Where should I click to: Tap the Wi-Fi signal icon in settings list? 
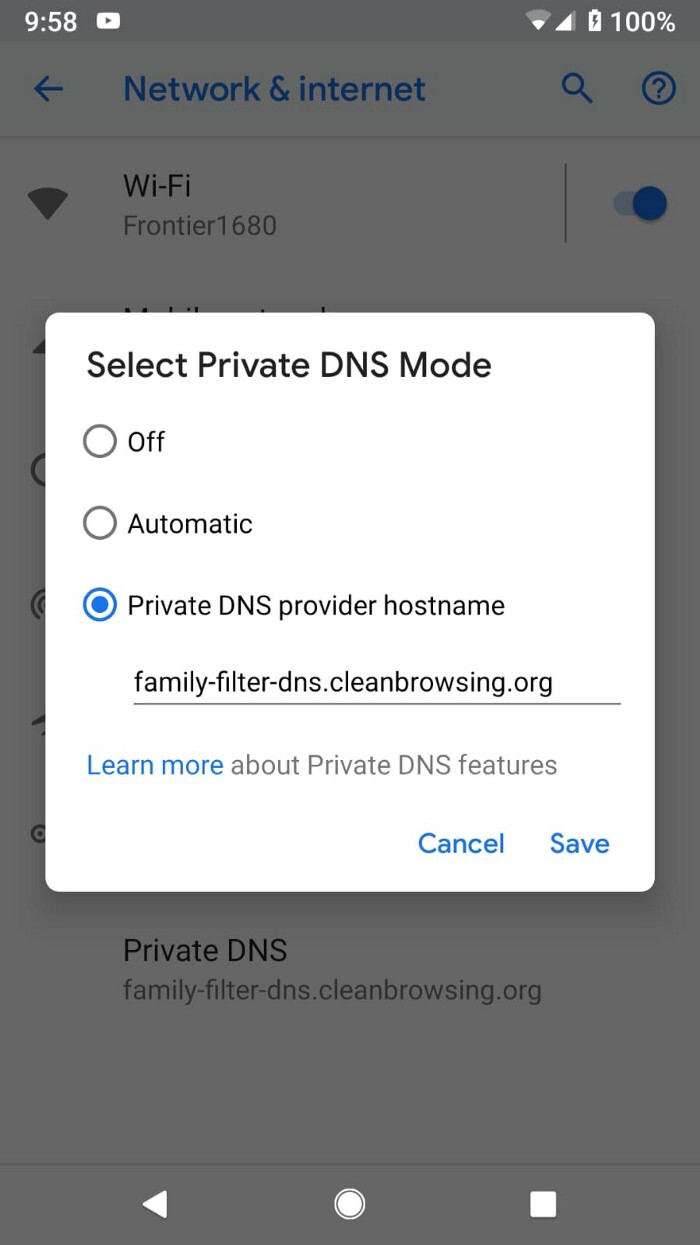click(x=47, y=204)
